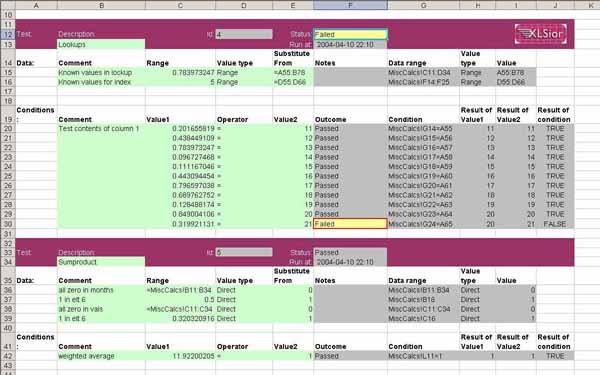Image resolution: width=600 pixels, height=375 pixels.
Task: Select the row 12 header
Action: coord(8,34)
